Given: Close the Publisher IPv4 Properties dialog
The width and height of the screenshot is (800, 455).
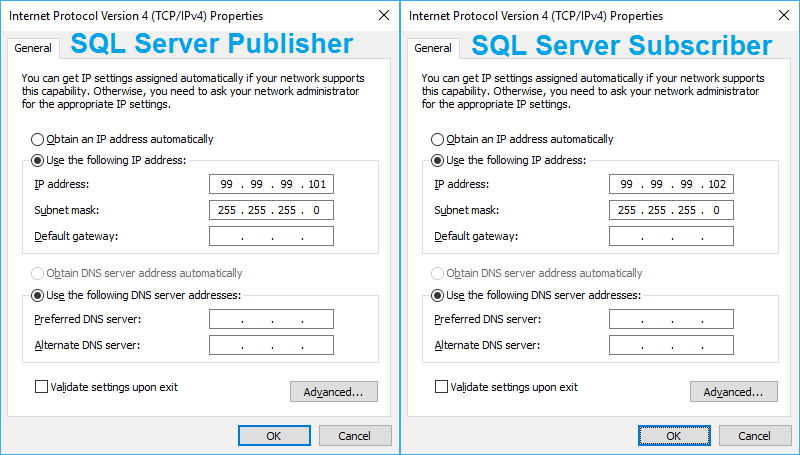Looking at the screenshot, I should tap(384, 15).
